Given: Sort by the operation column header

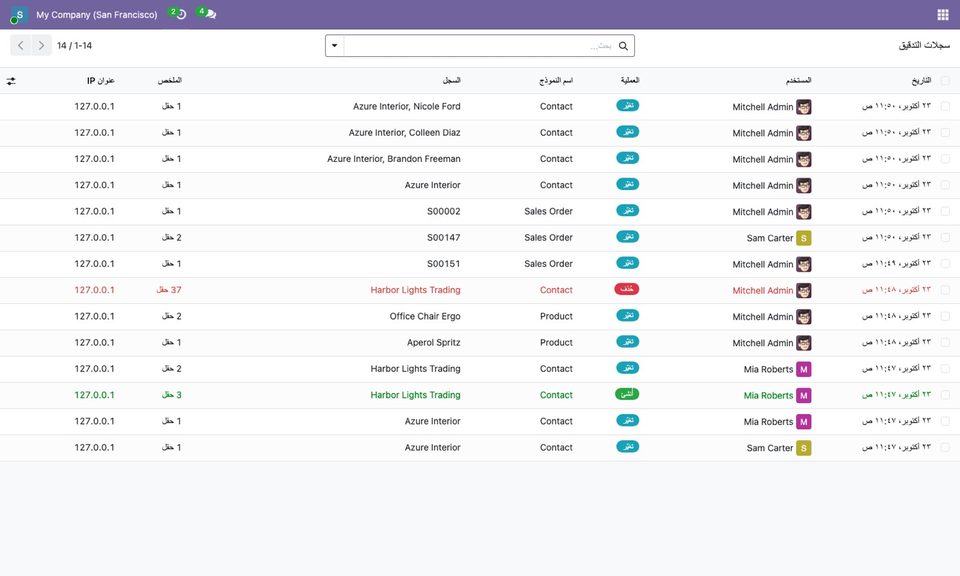Looking at the screenshot, I should [630, 81].
